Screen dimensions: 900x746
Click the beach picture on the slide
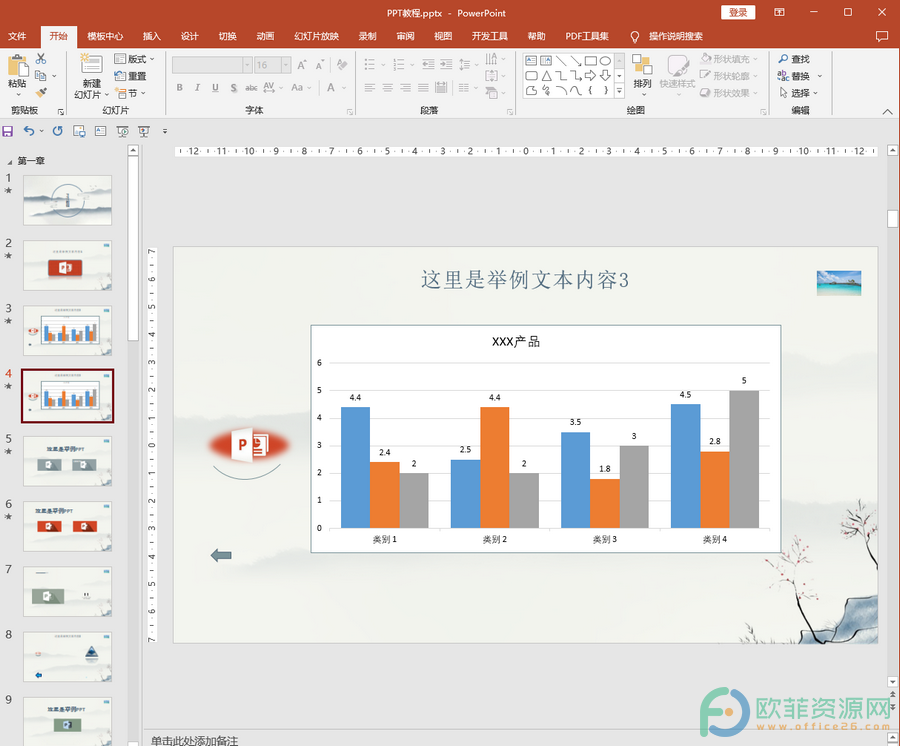click(x=839, y=283)
